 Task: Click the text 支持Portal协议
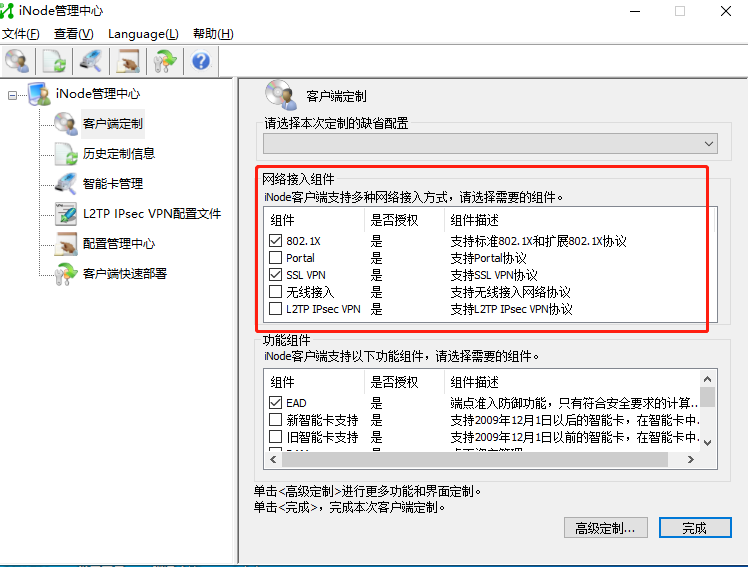tap(488, 258)
